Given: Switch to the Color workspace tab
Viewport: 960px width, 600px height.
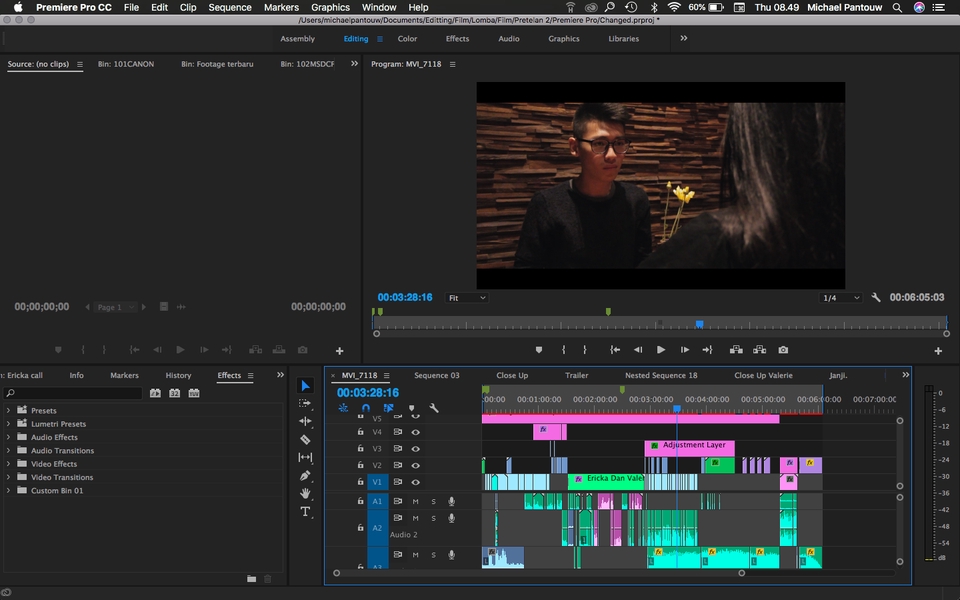Looking at the screenshot, I should tap(407, 39).
